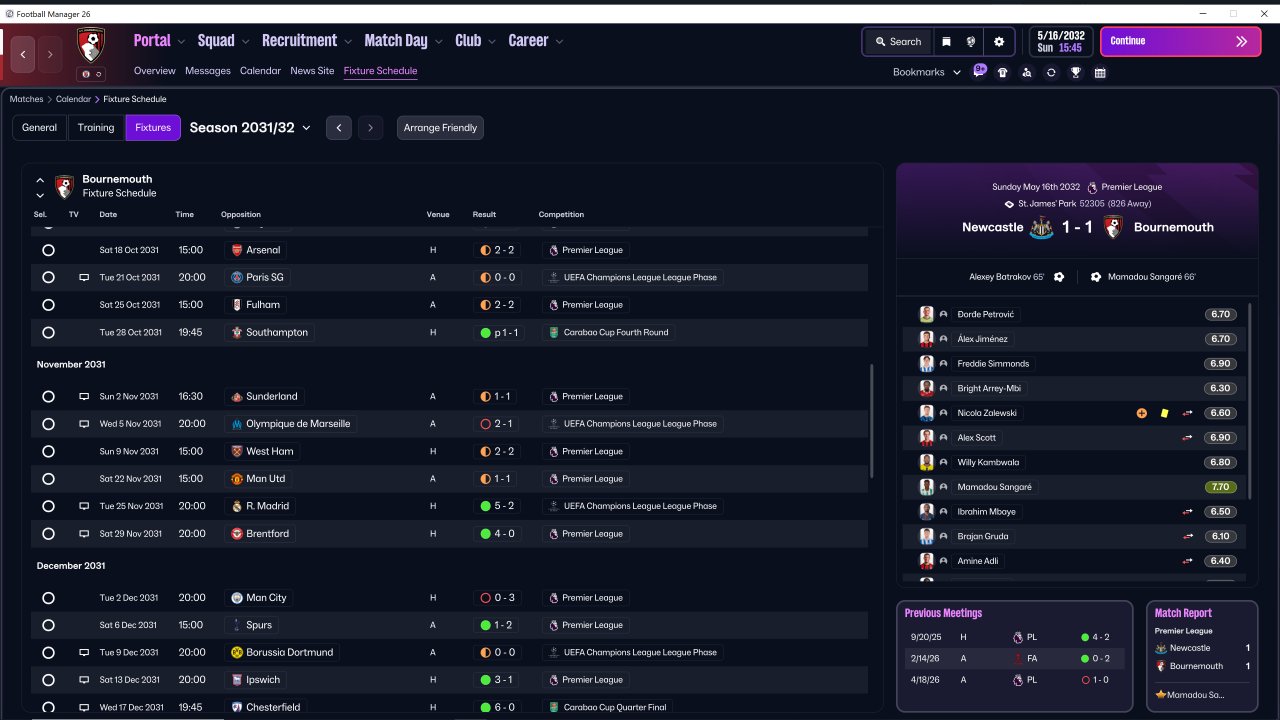Open the Messages submenu tab
The image size is (1280, 720).
[x=208, y=71]
